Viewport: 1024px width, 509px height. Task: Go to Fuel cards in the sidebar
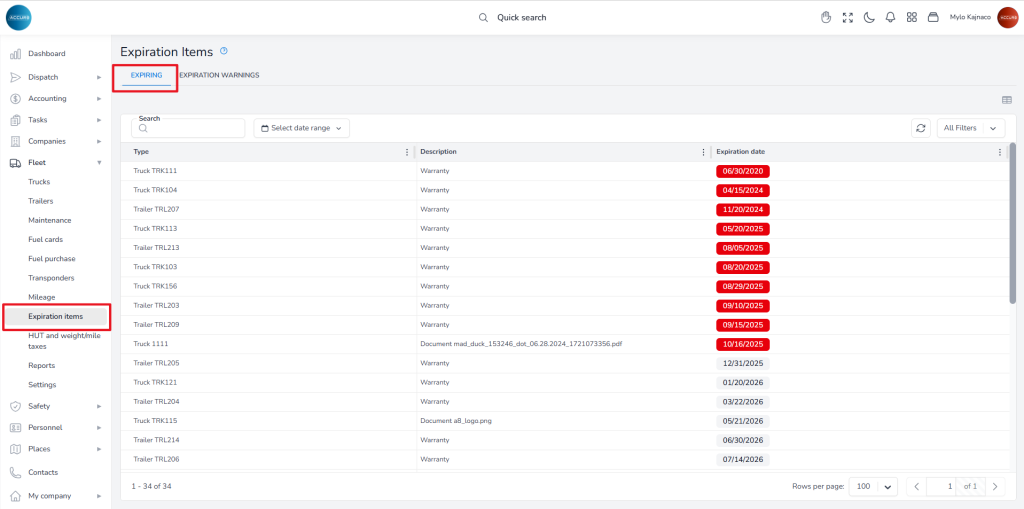pos(45,239)
